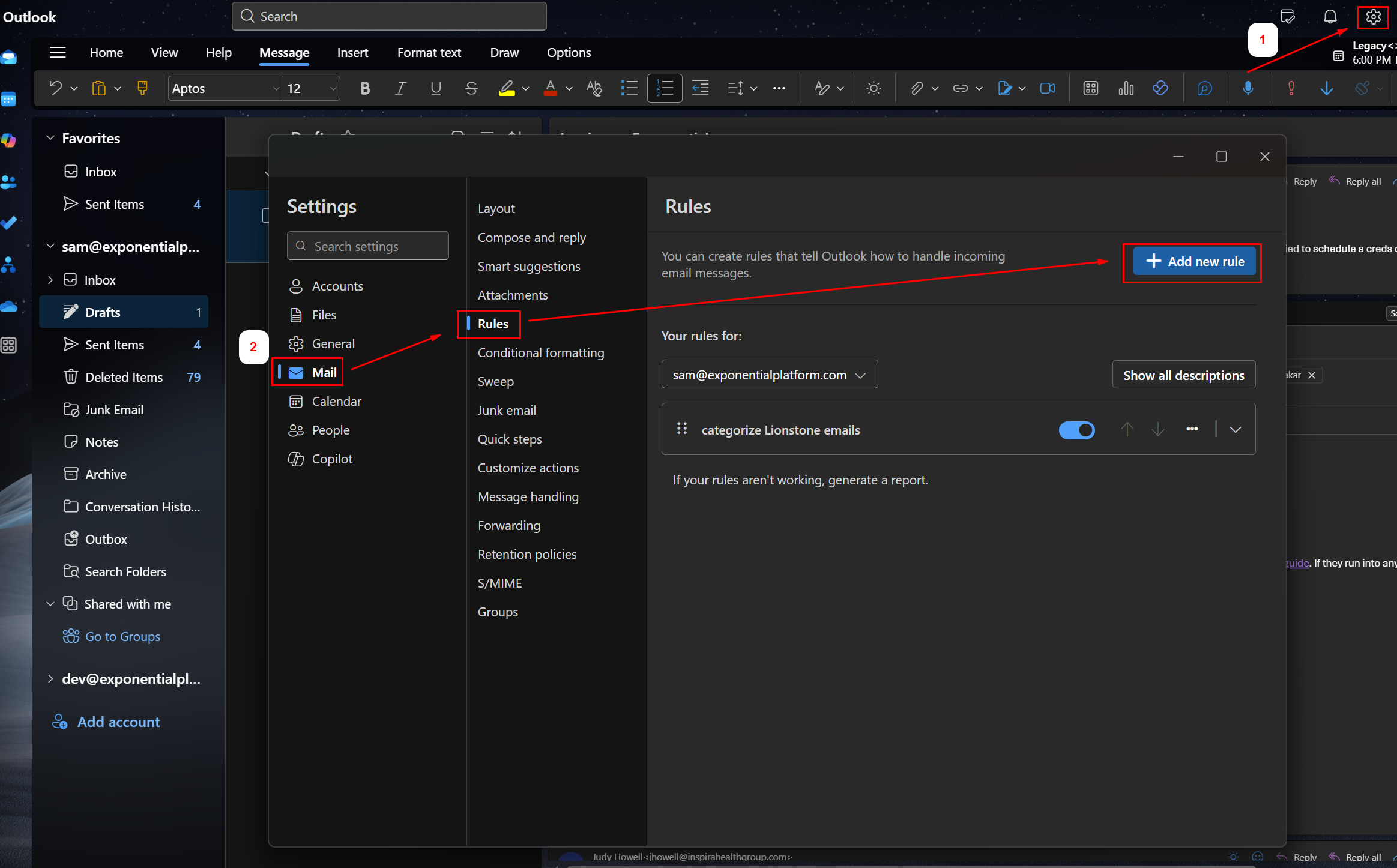Click the numbered list icon
The width and height of the screenshot is (1397, 868).
click(x=665, y=89)
